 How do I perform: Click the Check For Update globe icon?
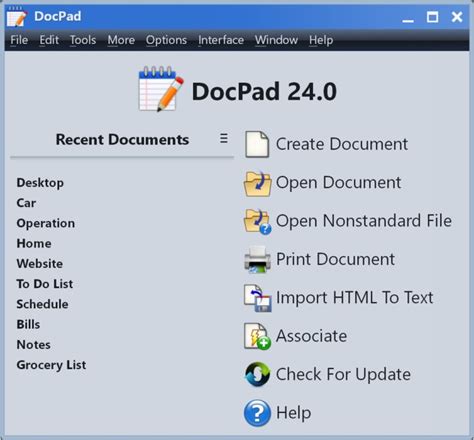coord(257,375)
